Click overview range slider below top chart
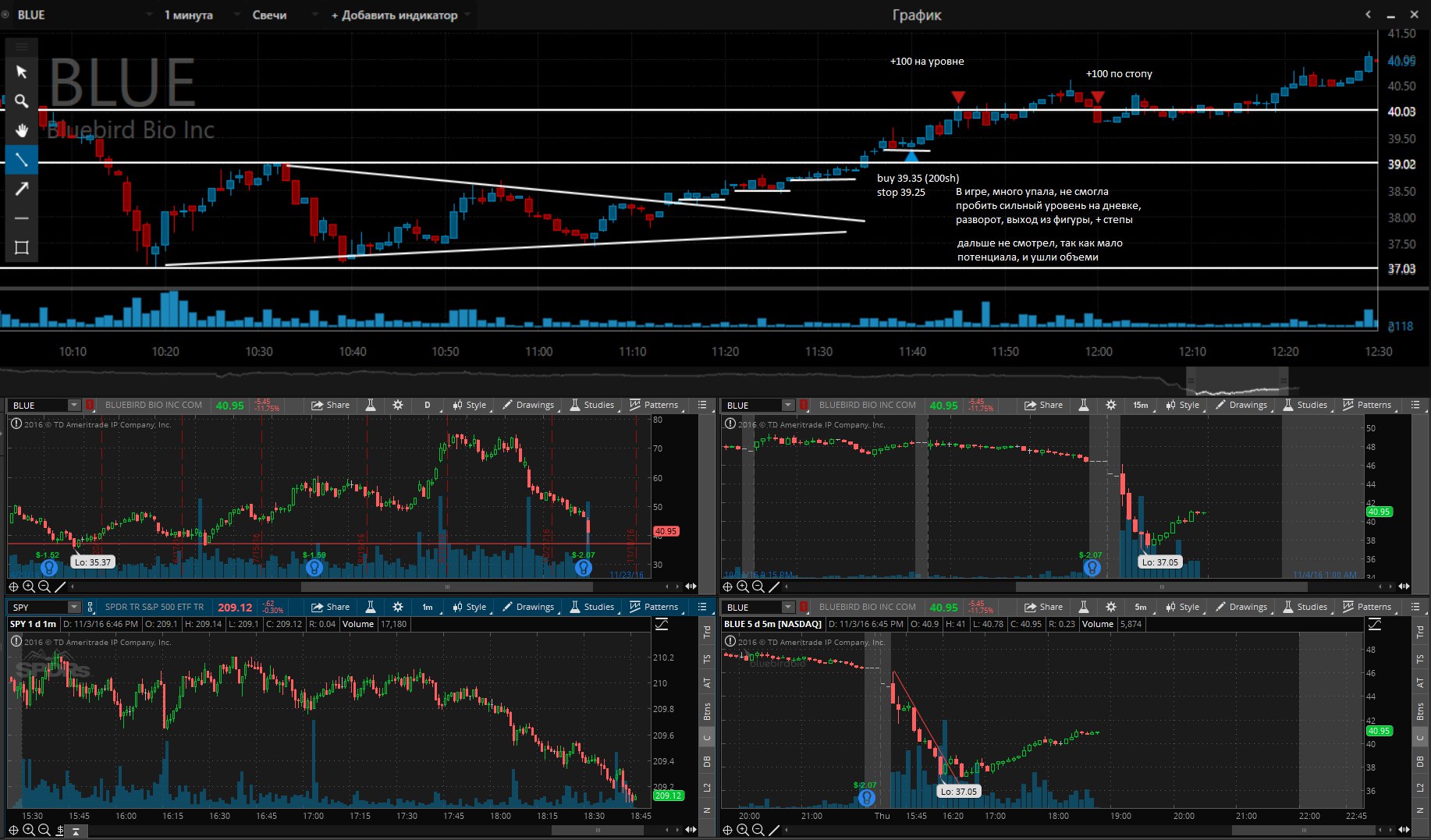Screen dimensions: 1431x840 (1237, 381)
